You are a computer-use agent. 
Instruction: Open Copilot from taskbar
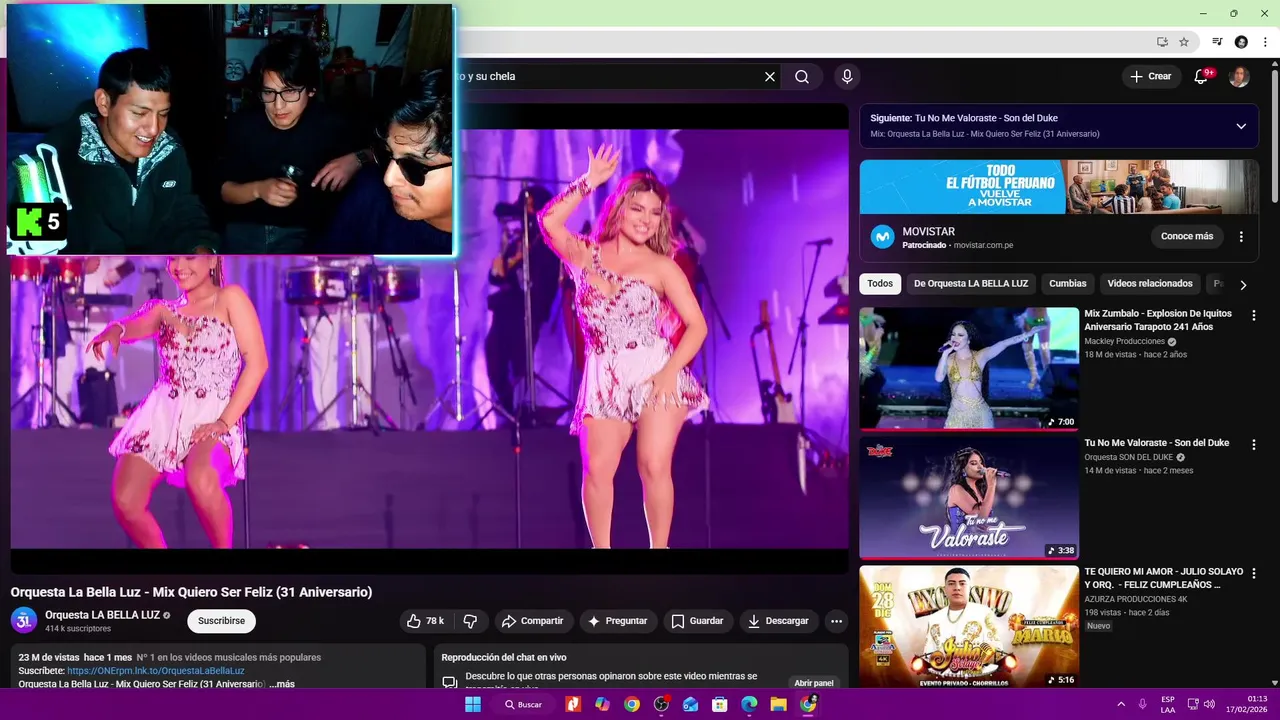[602, 704]
